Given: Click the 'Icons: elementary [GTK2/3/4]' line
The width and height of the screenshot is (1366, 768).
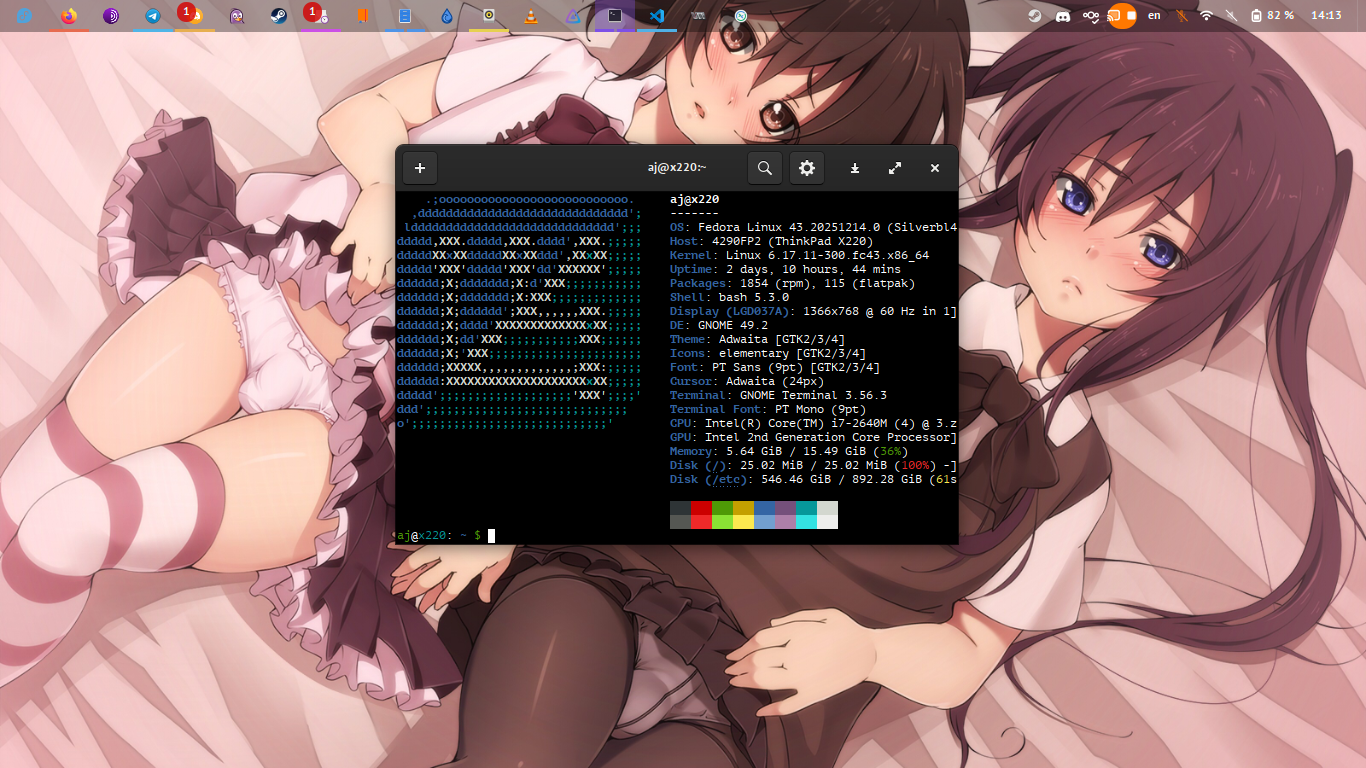Looking at the screenshot, I should [x=768, y=353].
